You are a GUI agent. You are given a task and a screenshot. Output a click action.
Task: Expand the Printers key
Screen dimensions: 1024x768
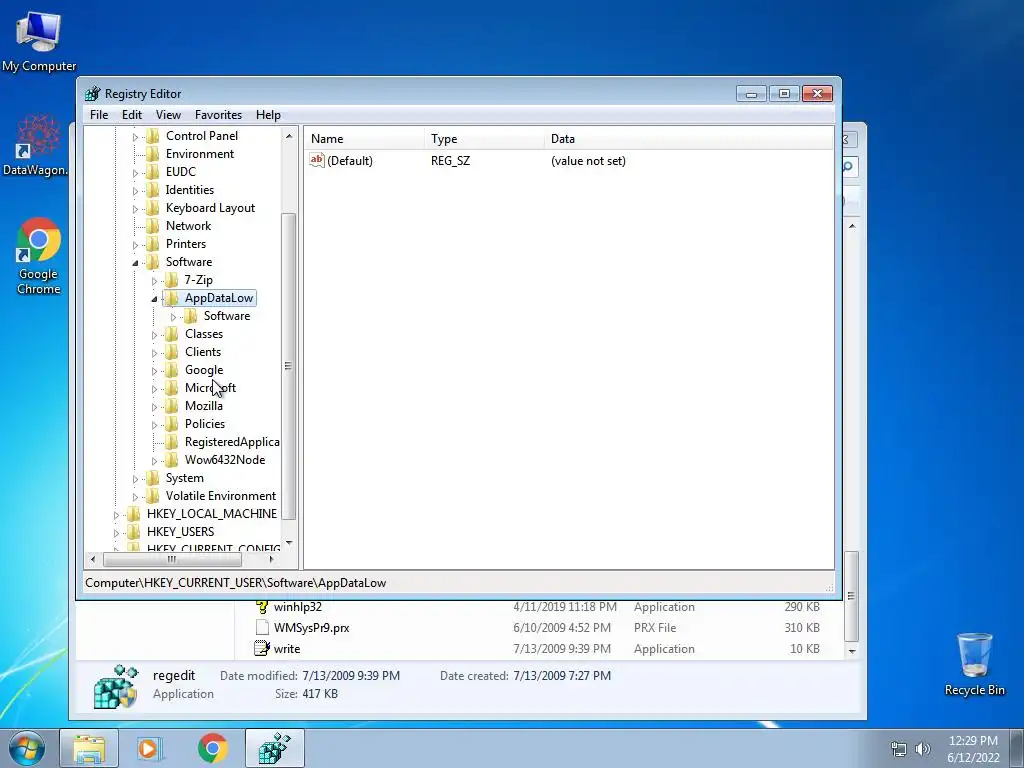point(135,245)
